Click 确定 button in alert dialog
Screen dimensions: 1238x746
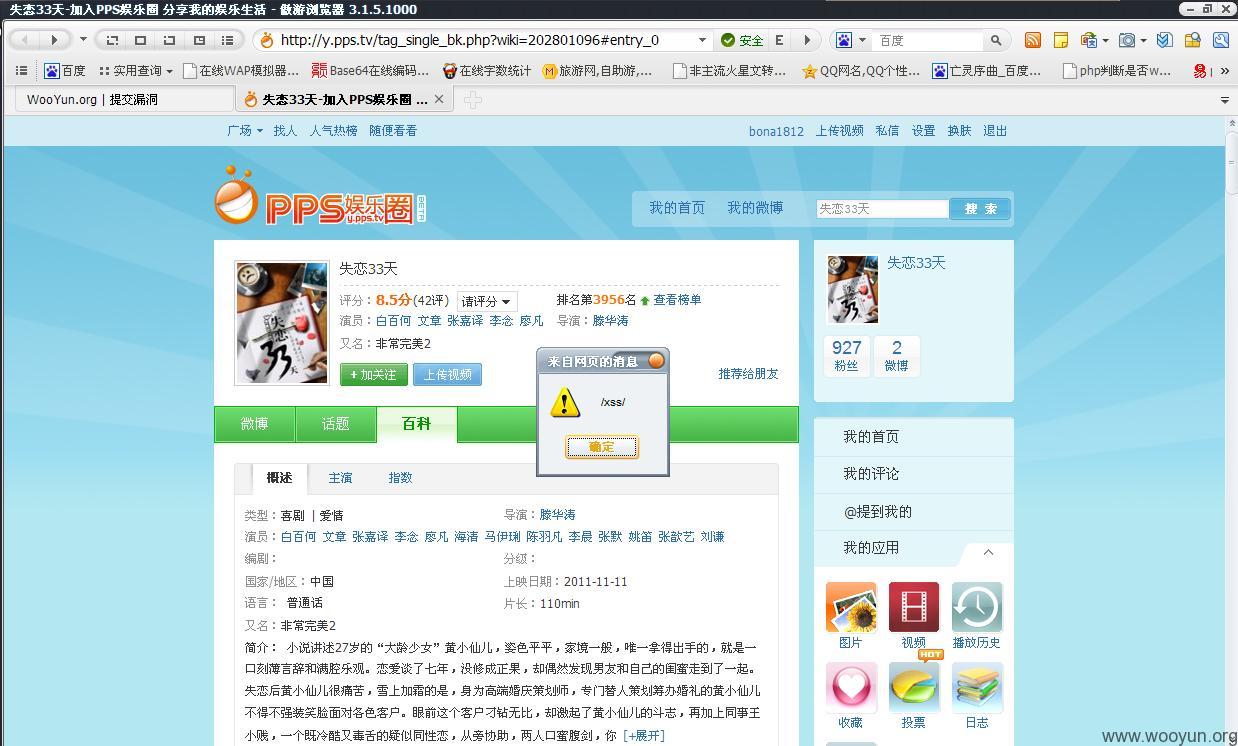pyautogui.click(x=602, y=446)
